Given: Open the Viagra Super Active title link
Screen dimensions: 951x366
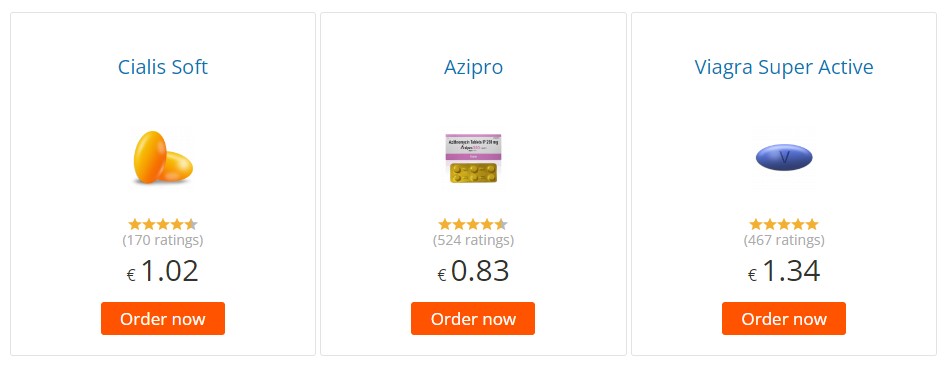Looking at the screenshot, I should coord(784,67).
